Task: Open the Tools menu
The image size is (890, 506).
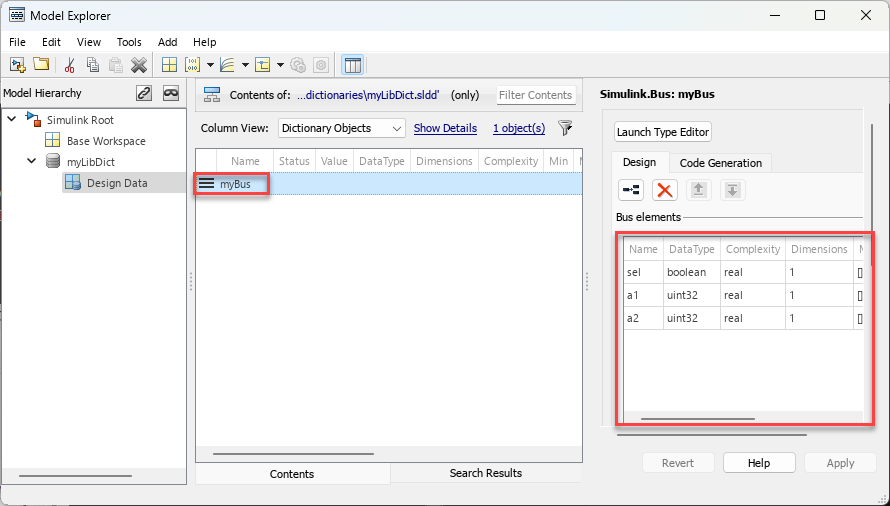Action: [x=129, y=42]
